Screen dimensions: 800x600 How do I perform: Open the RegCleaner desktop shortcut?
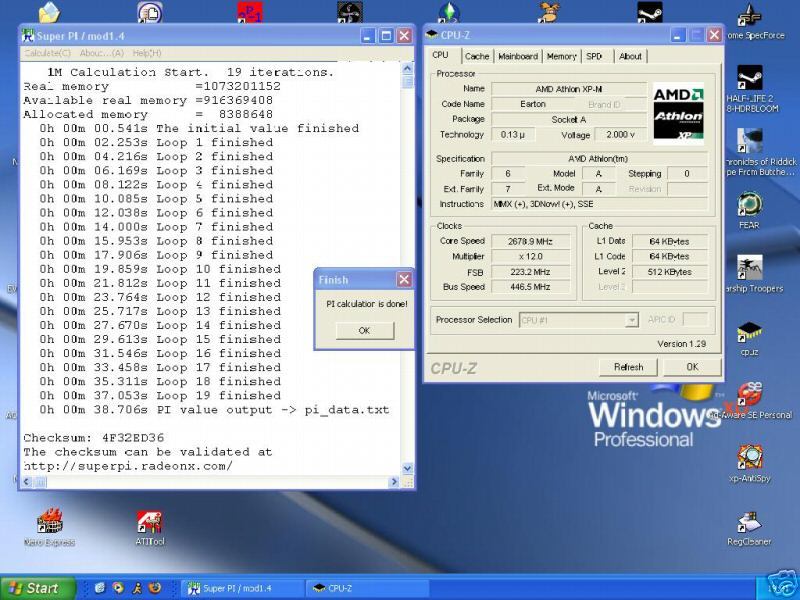749,529
